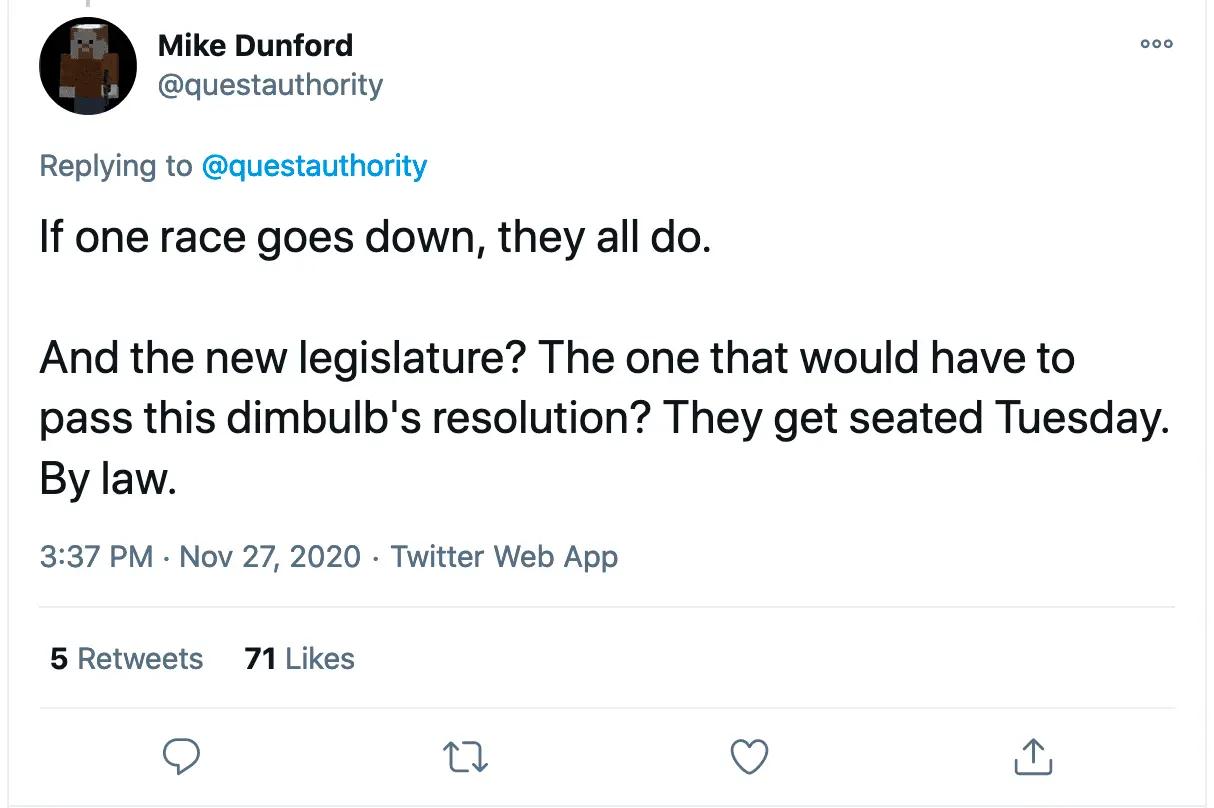Open the share tweet icon
The height and width of the screenshot is (808, 1214).
[x=1031, y=756]
